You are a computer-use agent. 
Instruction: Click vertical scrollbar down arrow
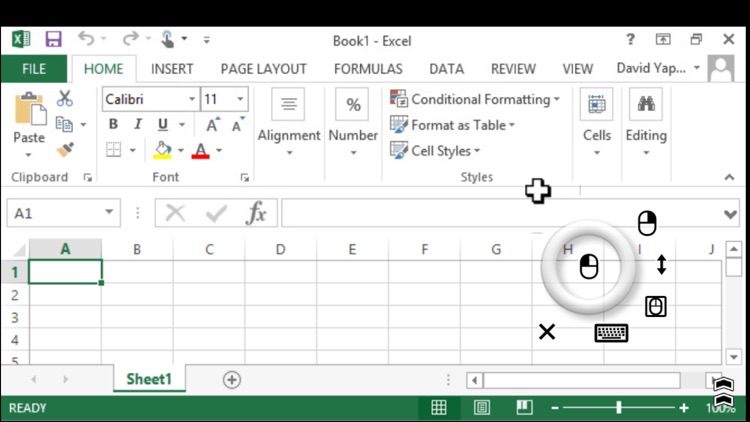tap(733, 356)
